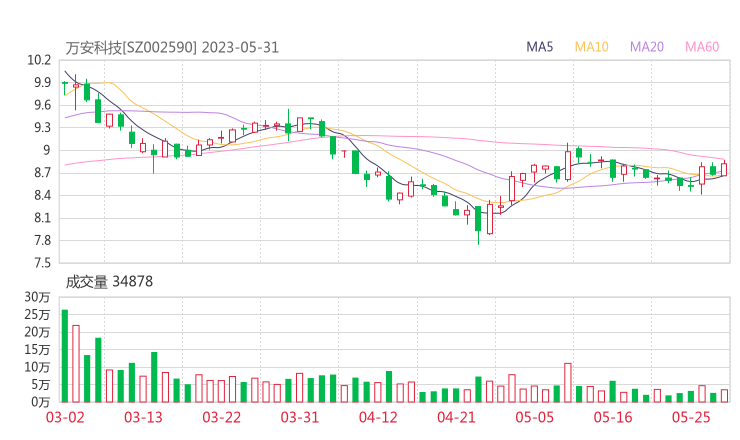This screenshot has height=440, width=740.
Task: Click the 8.4 price axis label
Action: click(42, 195)
